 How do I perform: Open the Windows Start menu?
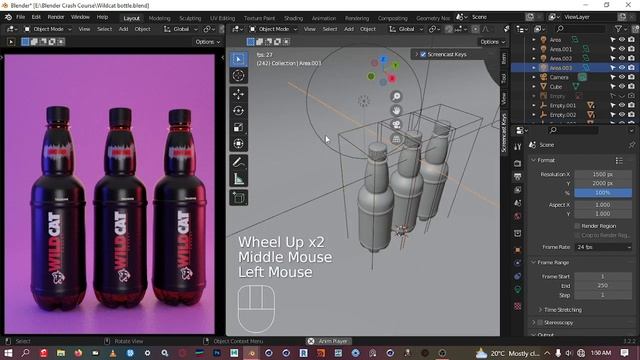tap(8, 353)
